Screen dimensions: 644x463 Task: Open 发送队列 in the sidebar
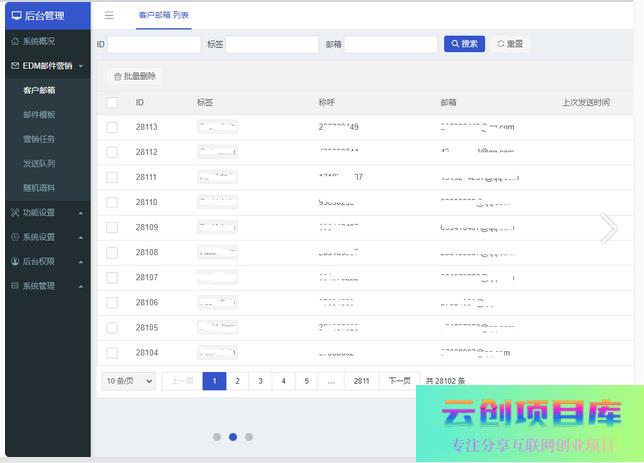48,164
